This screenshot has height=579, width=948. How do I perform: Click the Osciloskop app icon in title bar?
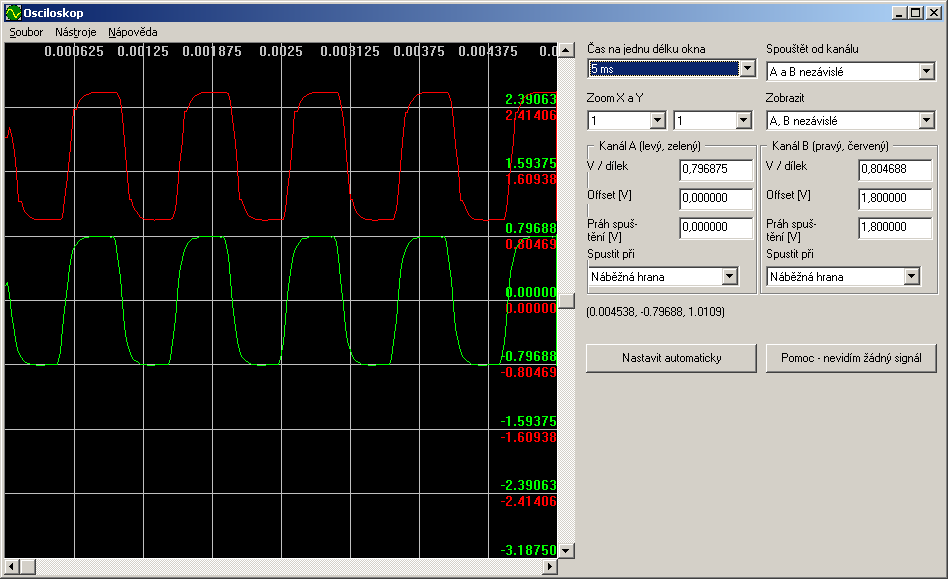pos(13,13)
